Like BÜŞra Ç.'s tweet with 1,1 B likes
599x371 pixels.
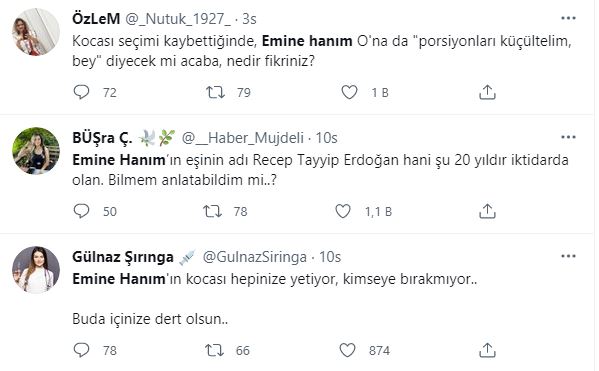[x=343, y=211]
